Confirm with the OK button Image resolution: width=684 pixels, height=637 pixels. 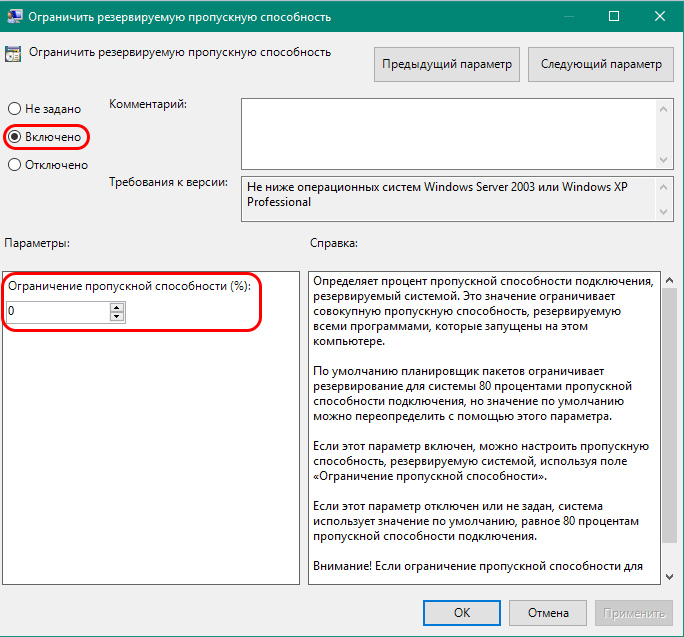[462, 613]
